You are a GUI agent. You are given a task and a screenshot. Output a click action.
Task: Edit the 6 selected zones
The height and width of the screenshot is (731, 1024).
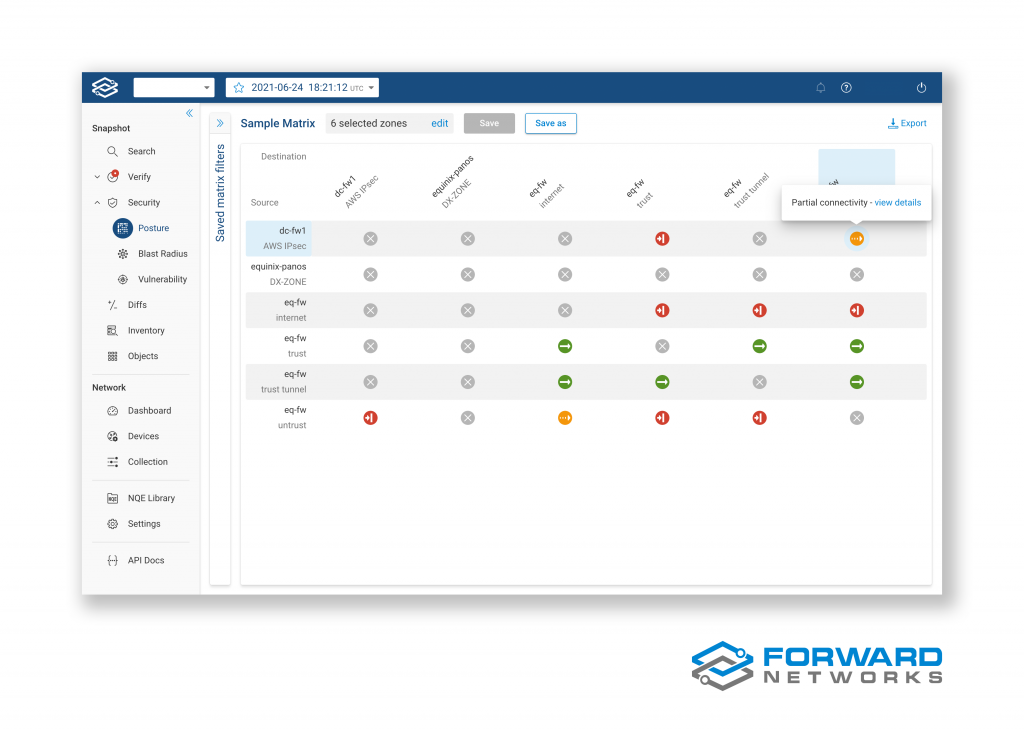(x=439, y=124)
